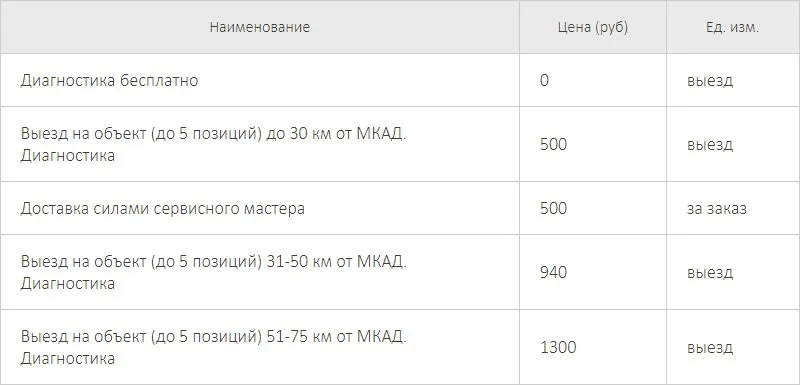Click the 1300 price cell
Screen dimensions: 800x385
[558, 347]
